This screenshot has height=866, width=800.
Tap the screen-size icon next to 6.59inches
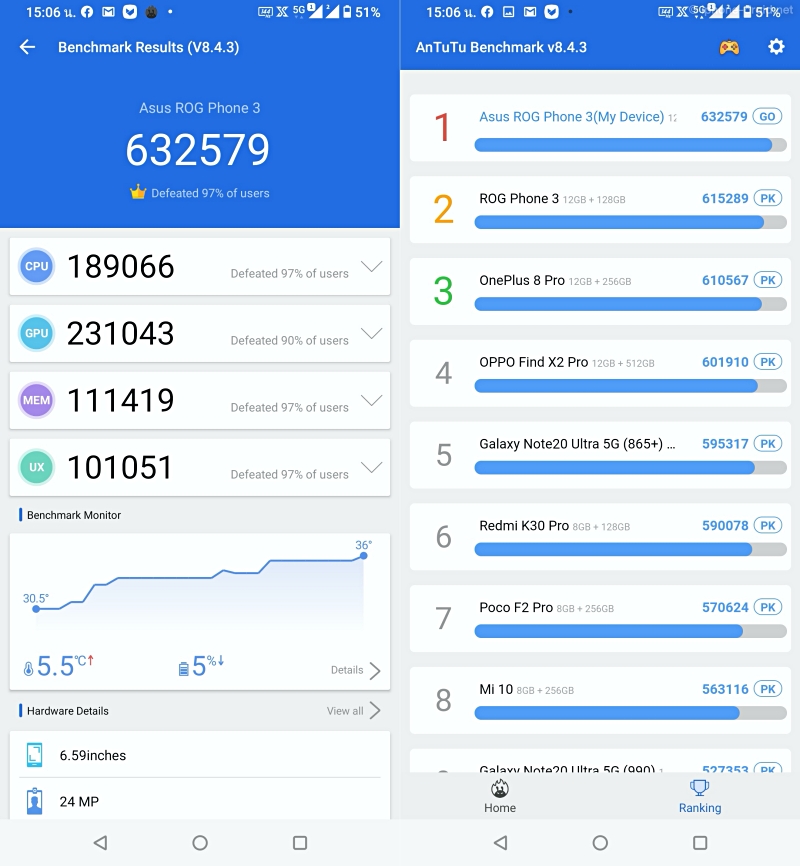point(34,755)
